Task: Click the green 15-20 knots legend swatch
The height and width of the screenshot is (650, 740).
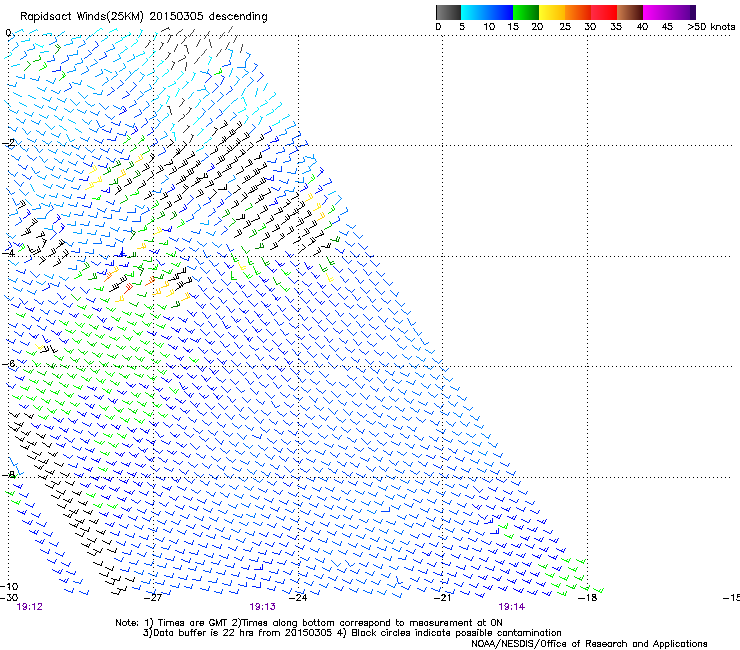Action: [x=526, y=12]
